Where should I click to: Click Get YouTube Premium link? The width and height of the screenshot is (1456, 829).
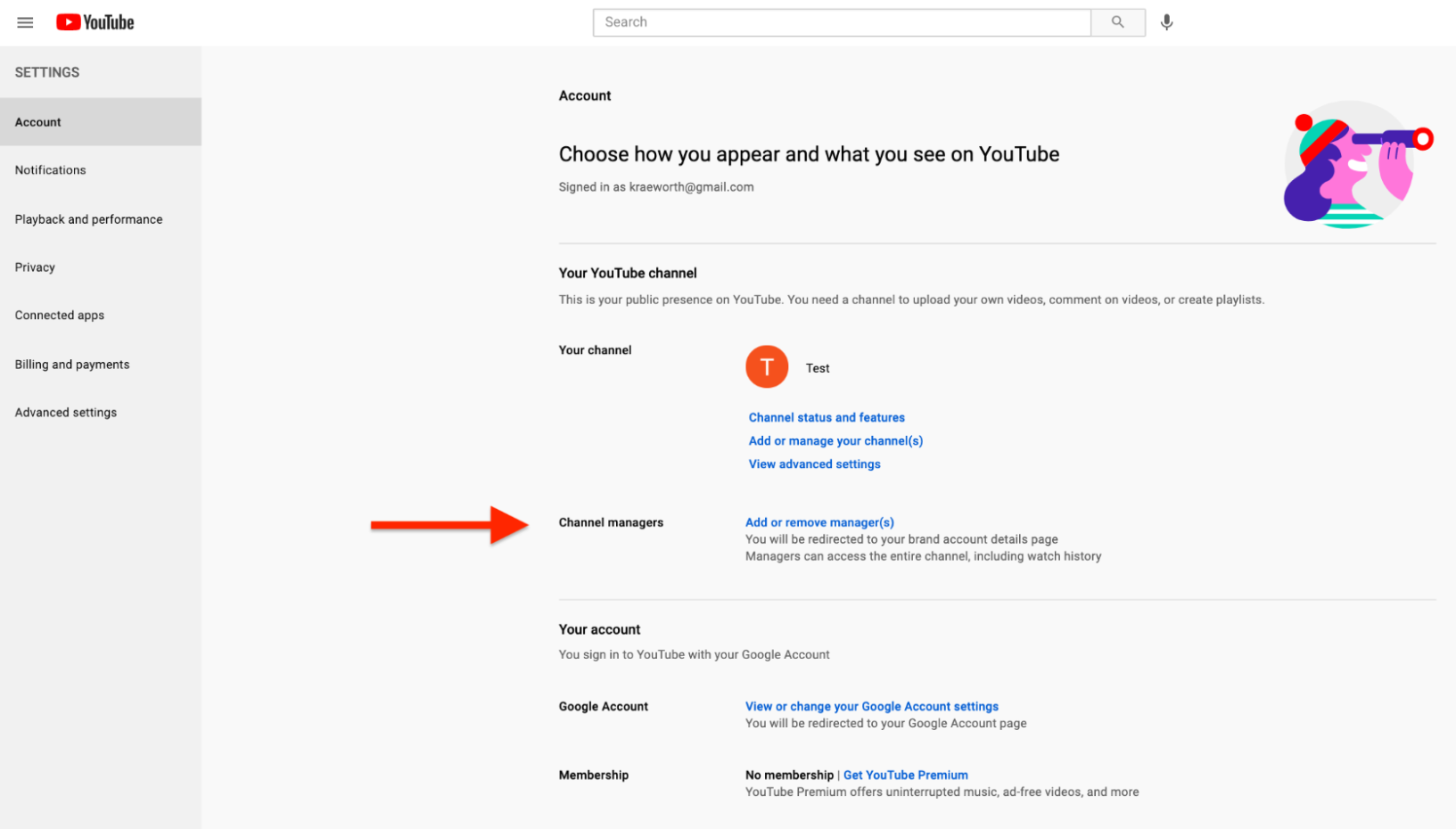[905, 776]
